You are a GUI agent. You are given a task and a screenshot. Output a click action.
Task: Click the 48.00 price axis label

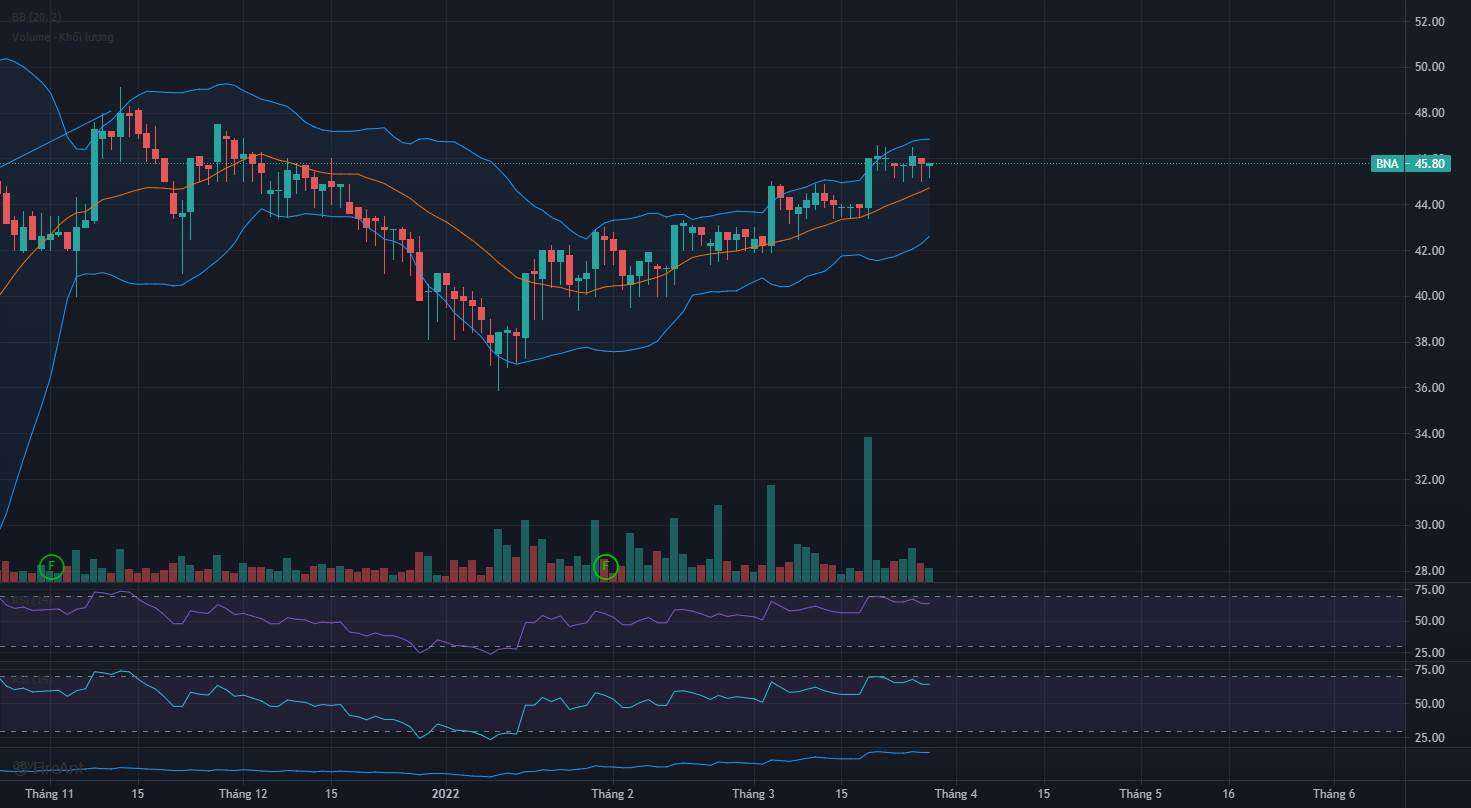[x=1430, y=113]
